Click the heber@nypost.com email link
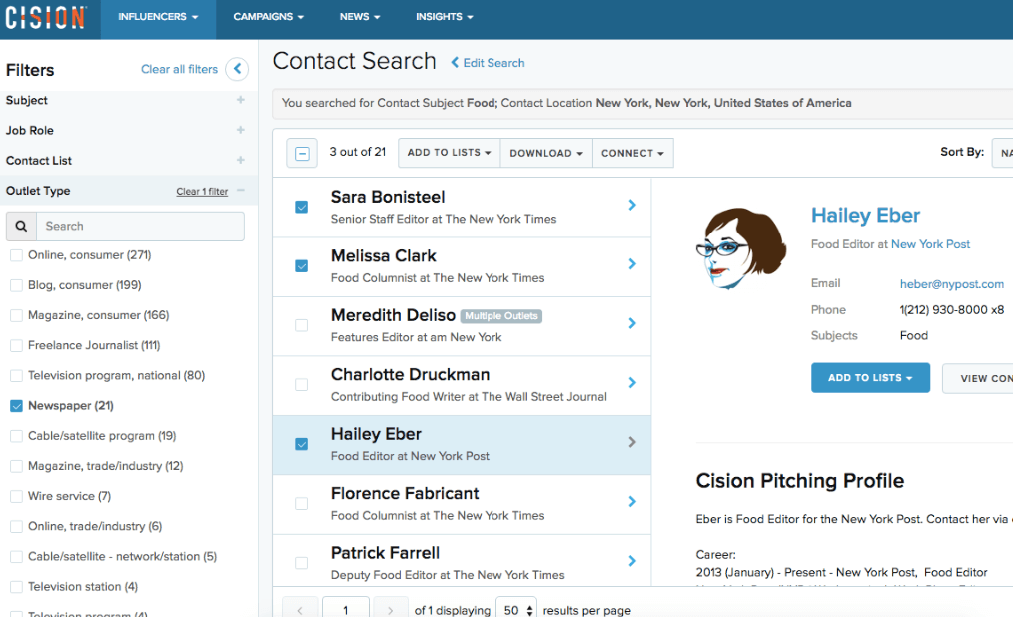The height and width of the screenshot is (617, 1013). pos(952,284)
